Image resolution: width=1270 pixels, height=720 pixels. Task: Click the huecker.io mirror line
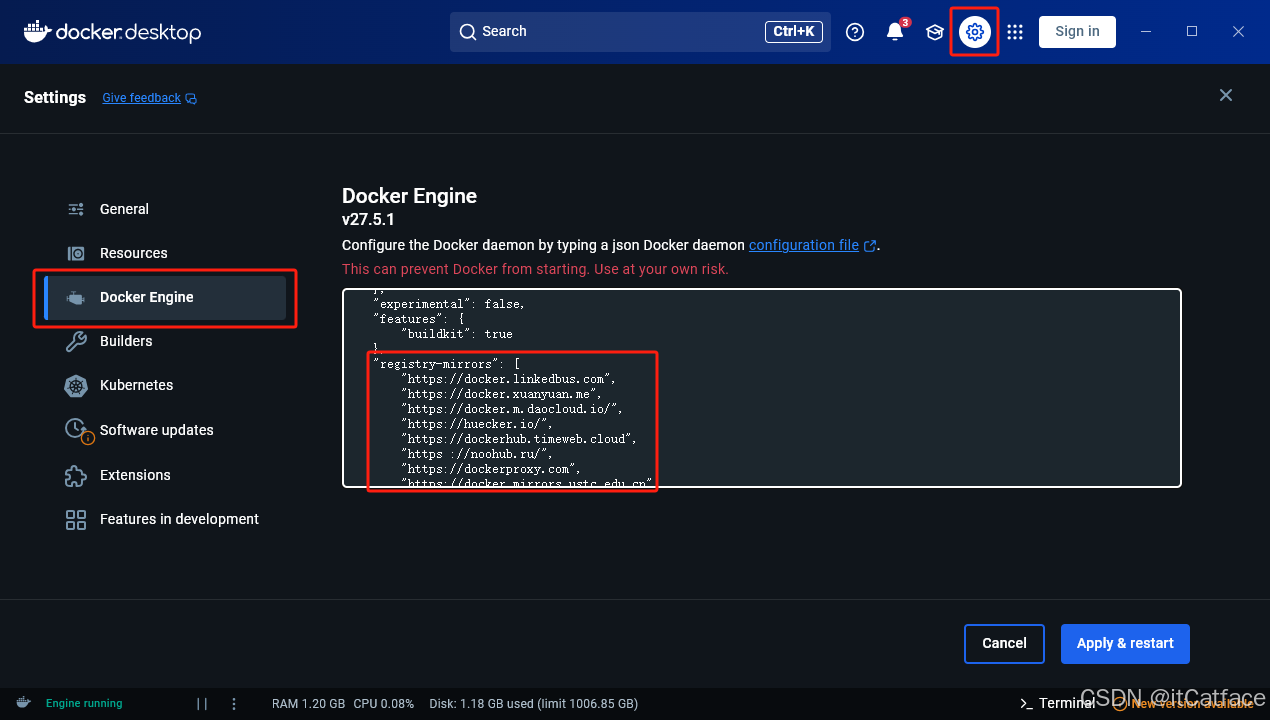coord(477,424)
